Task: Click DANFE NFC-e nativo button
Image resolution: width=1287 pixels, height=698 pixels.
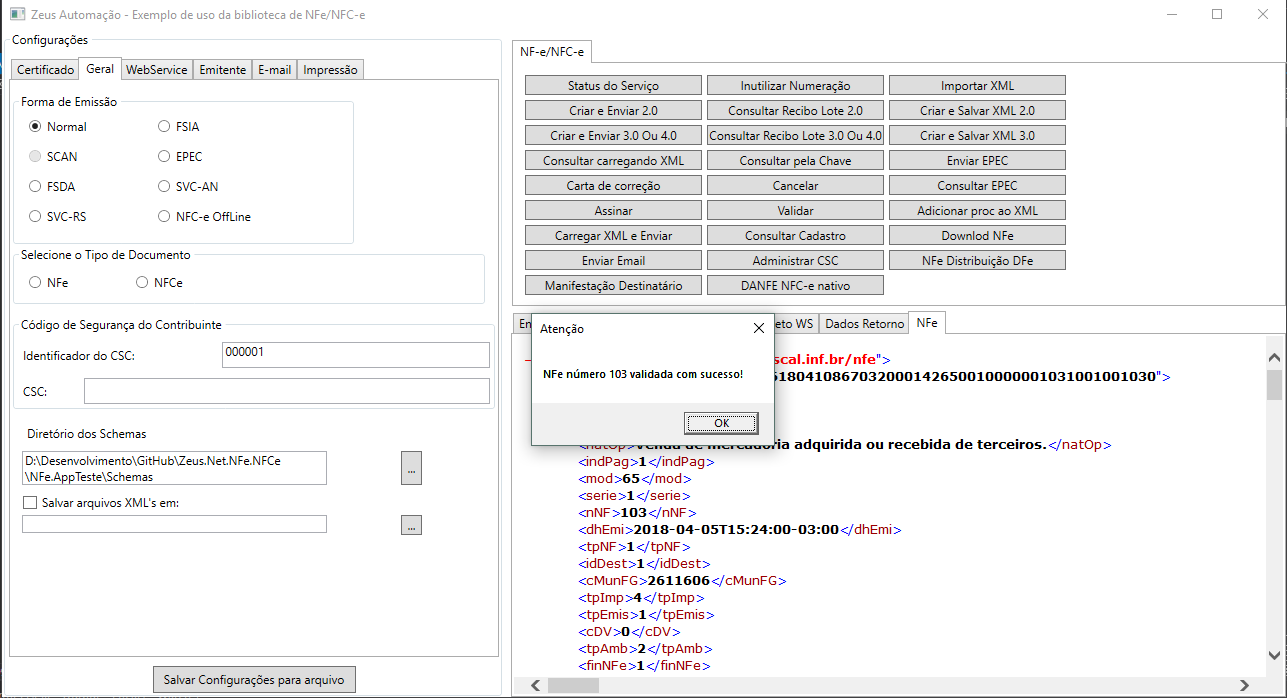Action: (795, 286)
